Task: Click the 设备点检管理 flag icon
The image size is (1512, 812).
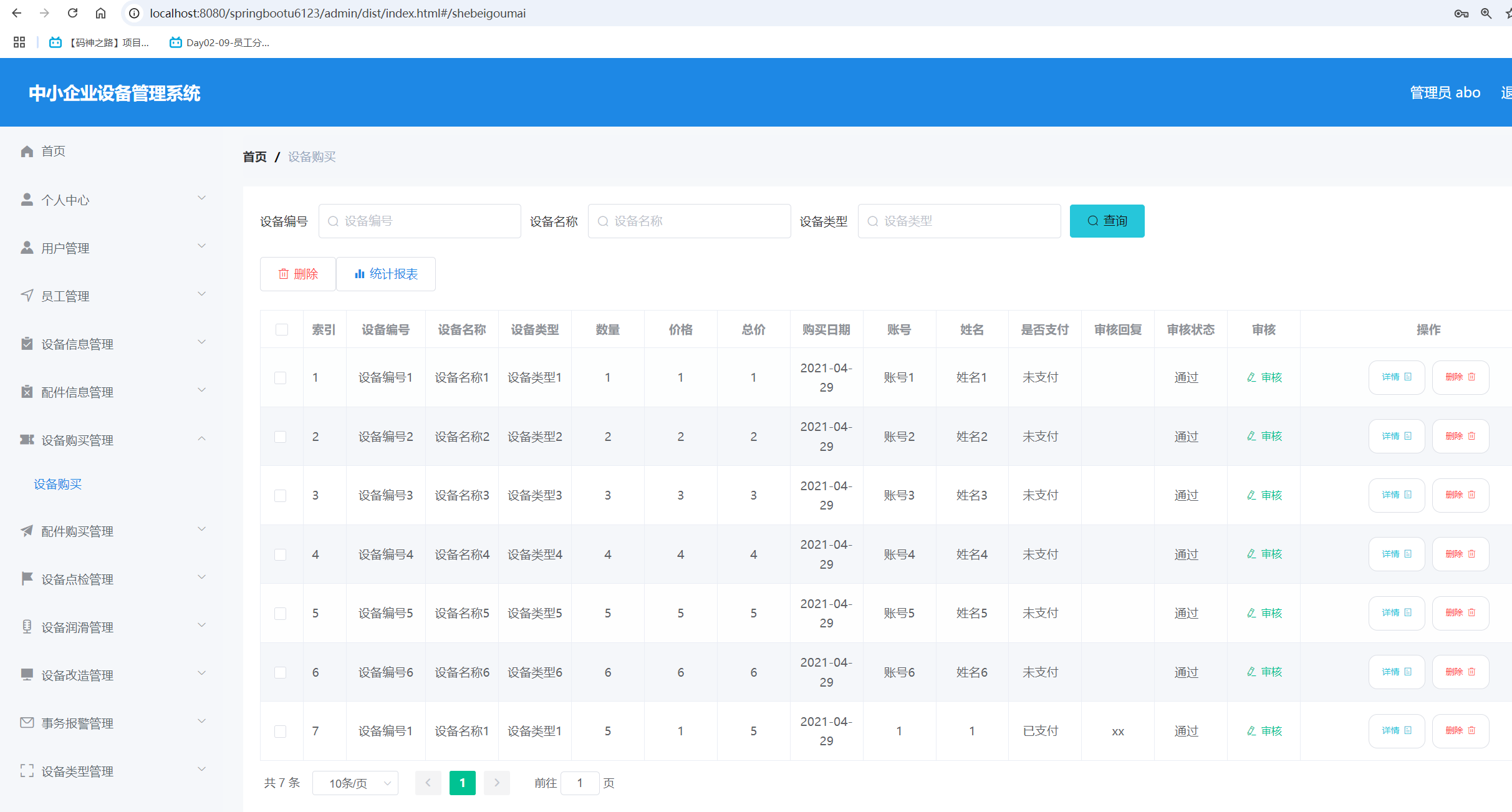Action: [27, 579]
